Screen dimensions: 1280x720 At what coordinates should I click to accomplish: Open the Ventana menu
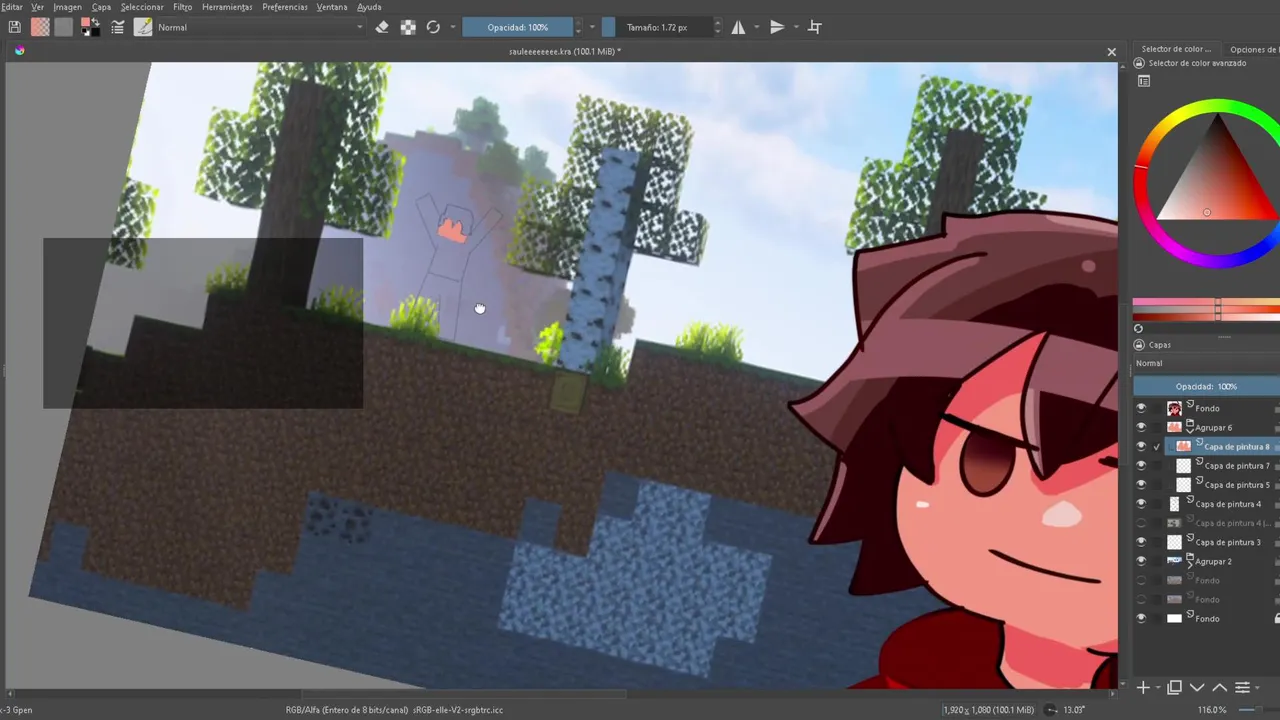click(332, 7)
